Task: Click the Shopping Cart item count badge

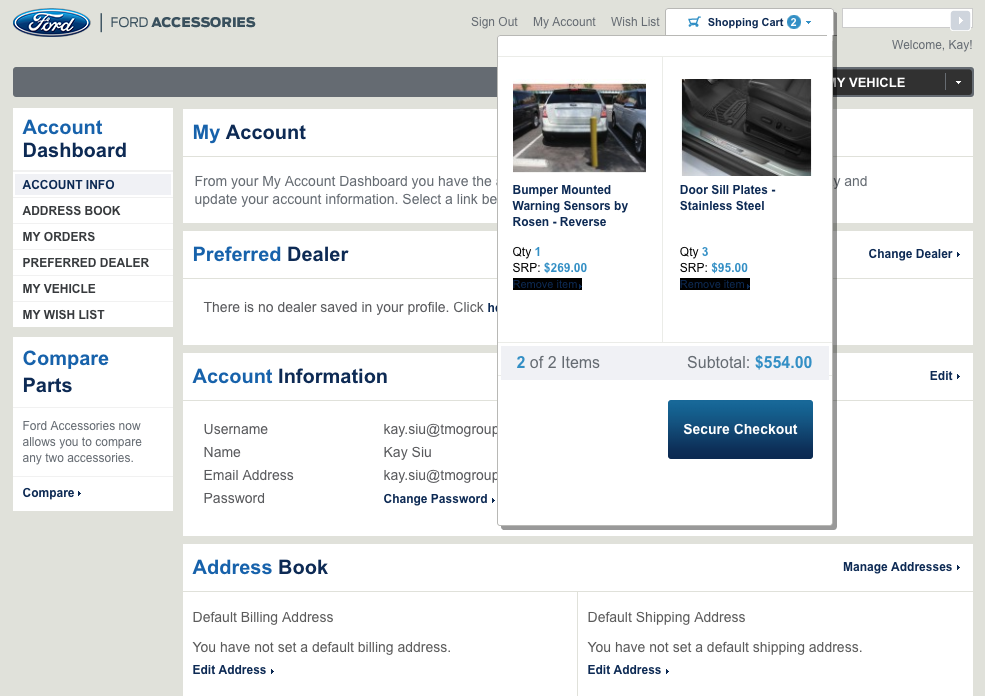Action: point(794,22)
